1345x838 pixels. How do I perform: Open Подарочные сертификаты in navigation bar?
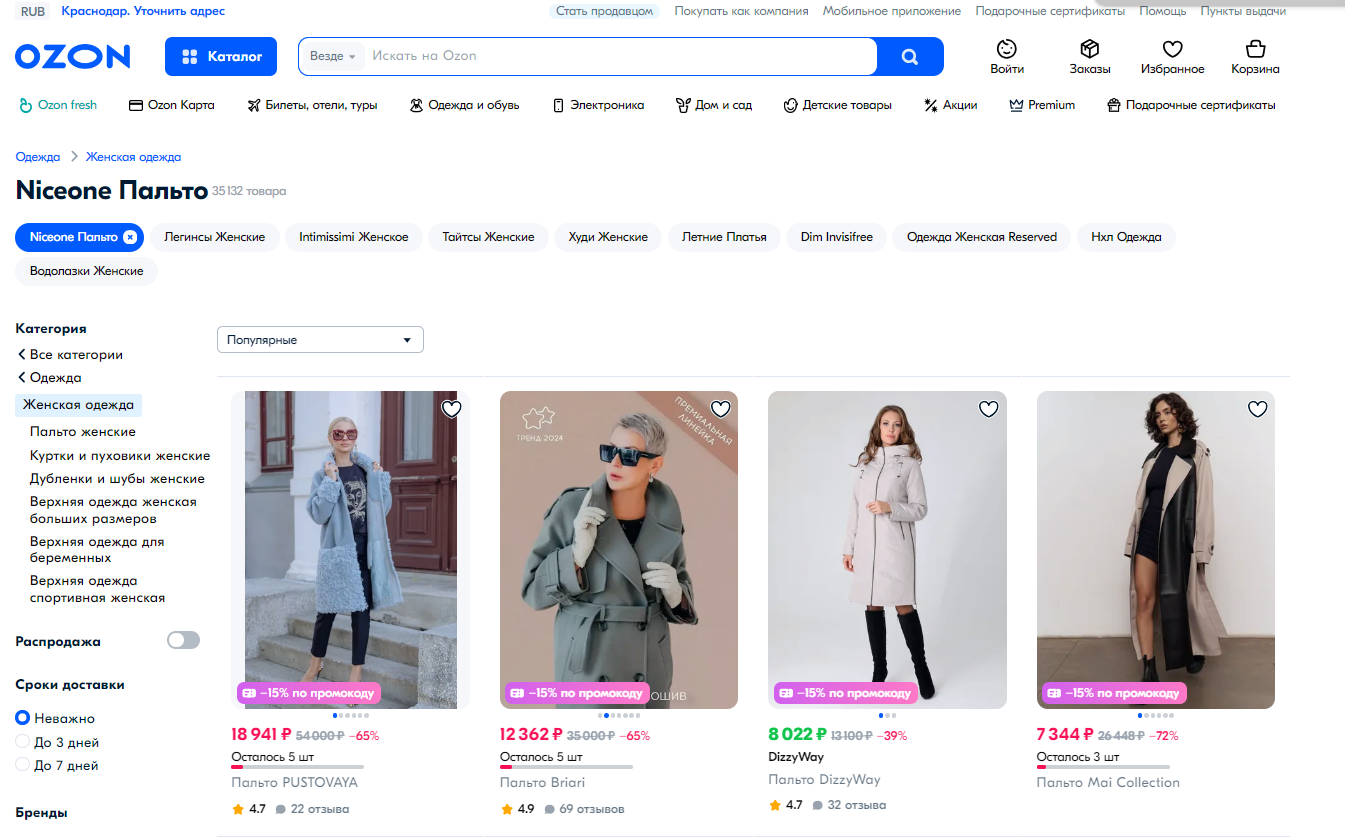tap(1191, 105)
